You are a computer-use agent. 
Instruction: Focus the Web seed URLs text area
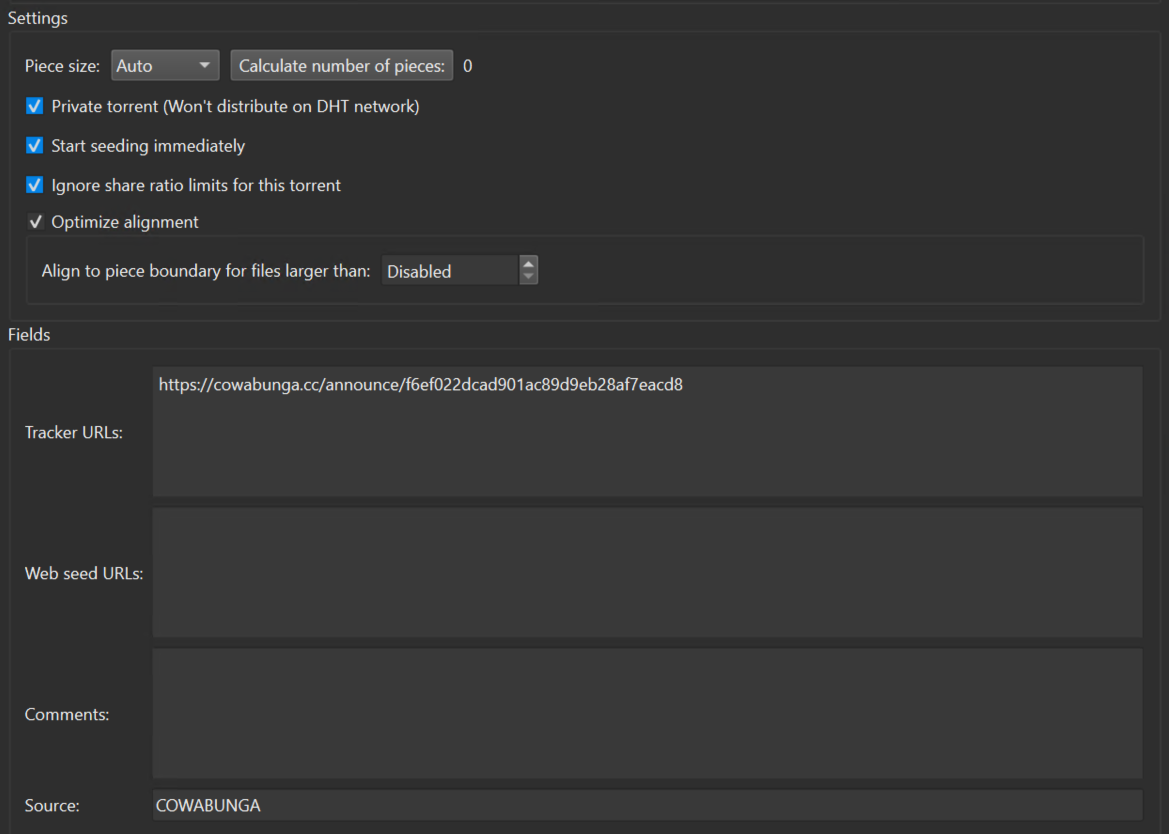coord(647,573)
